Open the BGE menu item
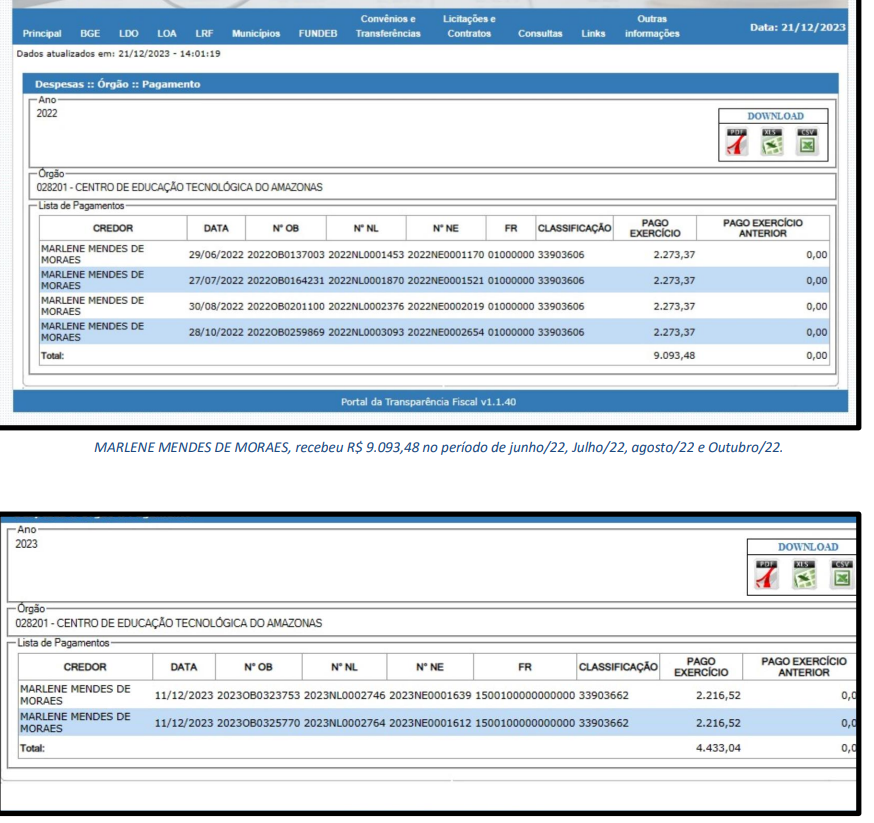The width and height of the screenshot is (874, 823). coord(90,33)
